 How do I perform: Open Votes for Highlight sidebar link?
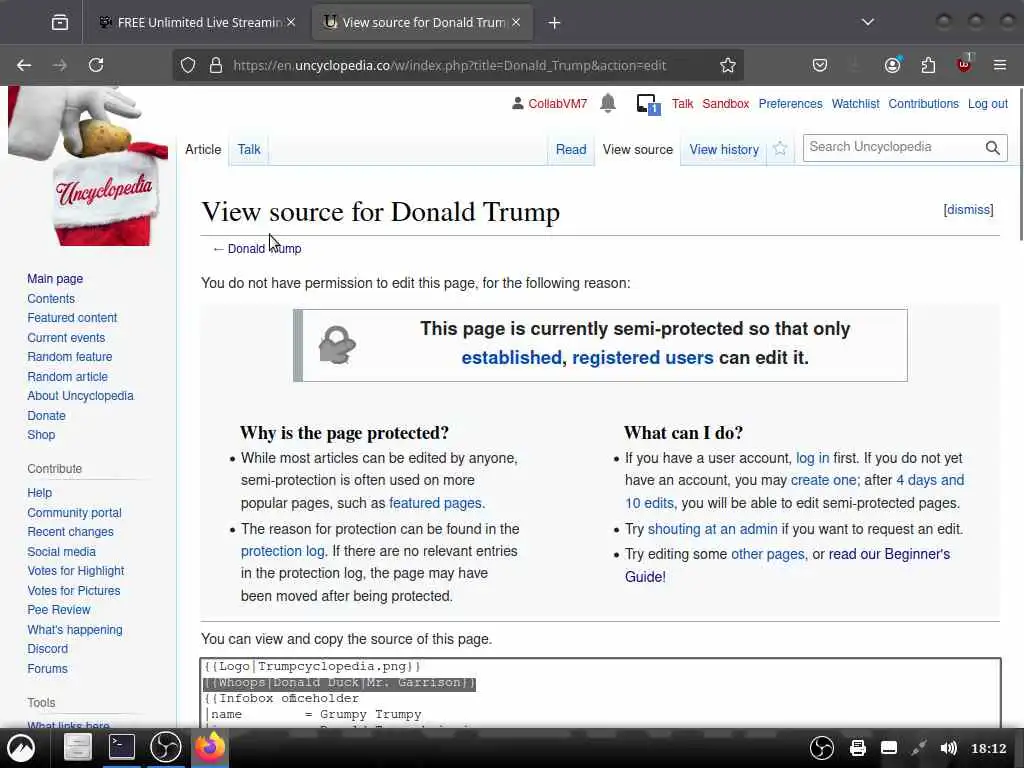pos(76,571)
